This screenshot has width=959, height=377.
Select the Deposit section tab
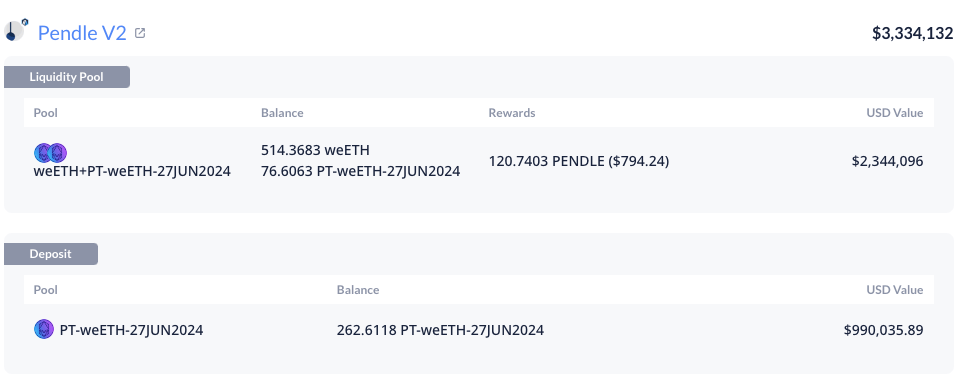tap(51, 254)
